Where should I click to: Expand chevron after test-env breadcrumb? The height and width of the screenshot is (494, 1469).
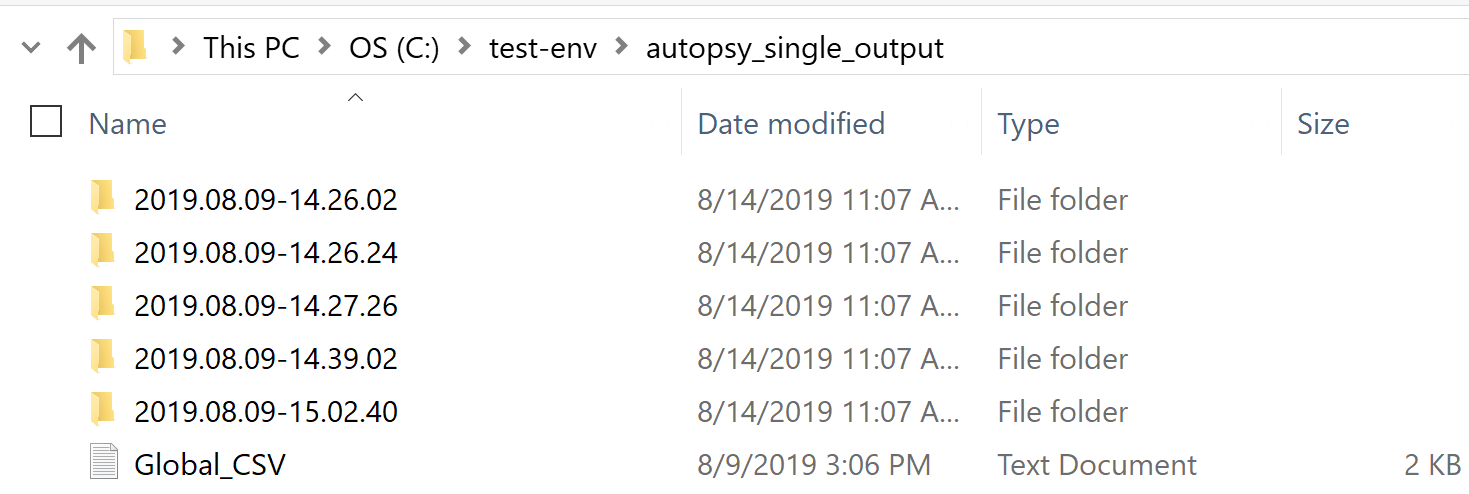pyautogui.click(x=622, y=47)
